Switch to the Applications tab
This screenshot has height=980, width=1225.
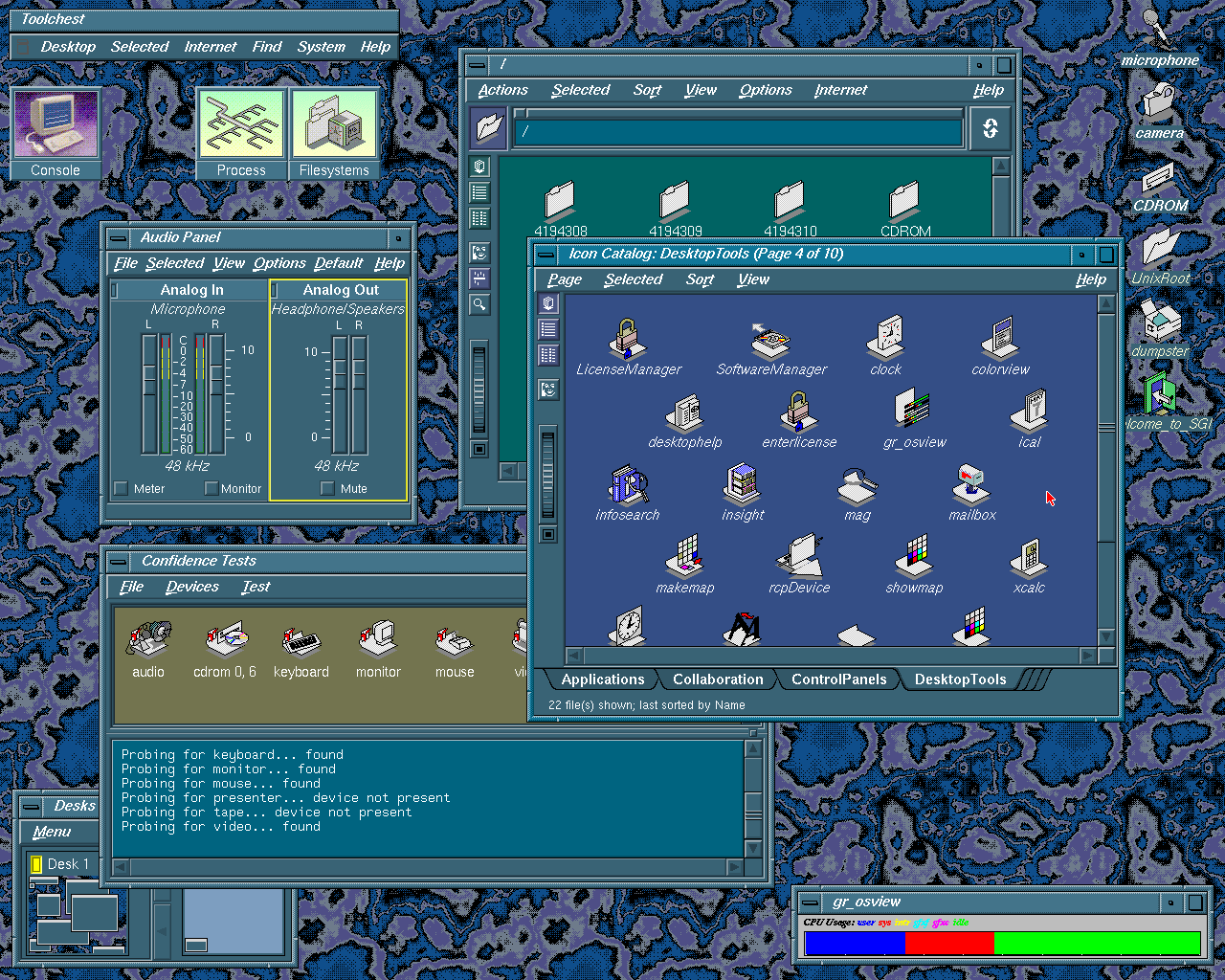(x=602, y=679)
